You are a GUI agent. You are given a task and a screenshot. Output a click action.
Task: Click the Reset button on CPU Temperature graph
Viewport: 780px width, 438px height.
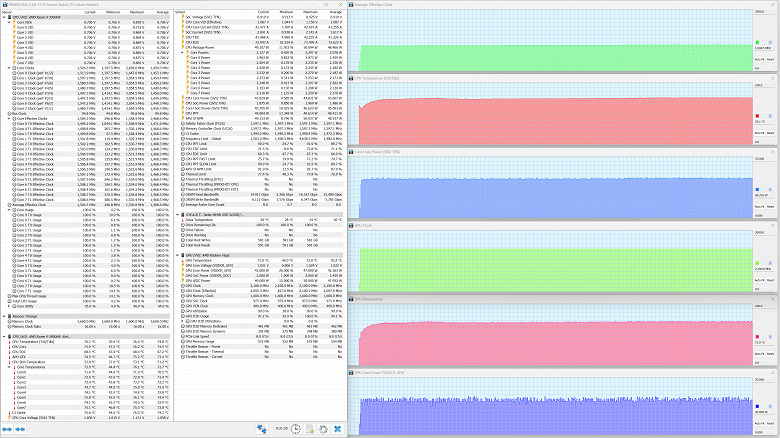pos(770,133)
